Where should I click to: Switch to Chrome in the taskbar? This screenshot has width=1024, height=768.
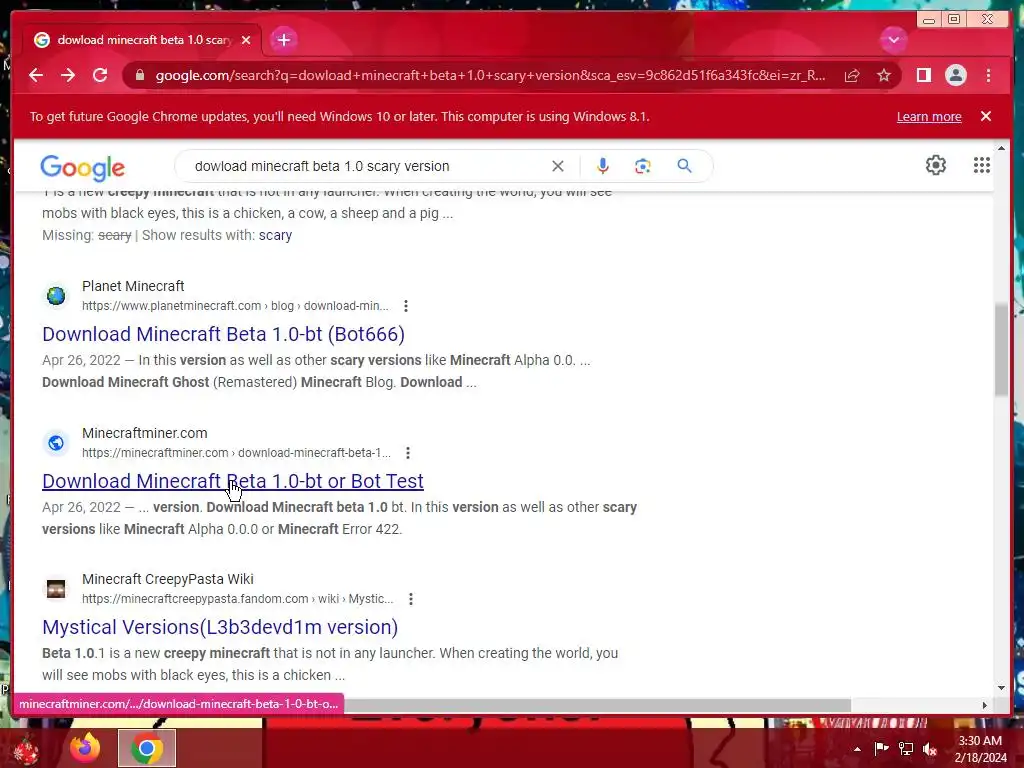147,748
